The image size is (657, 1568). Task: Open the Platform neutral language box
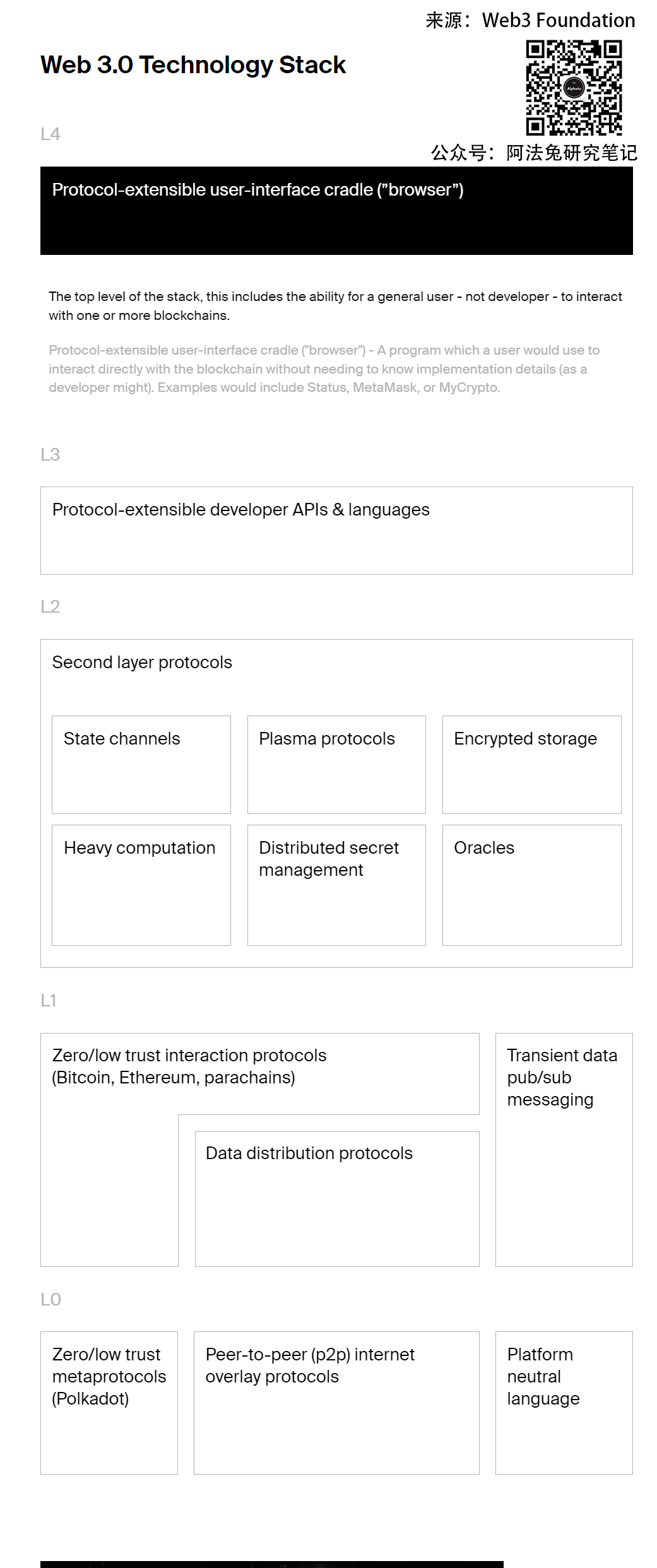pos(564,1402)
